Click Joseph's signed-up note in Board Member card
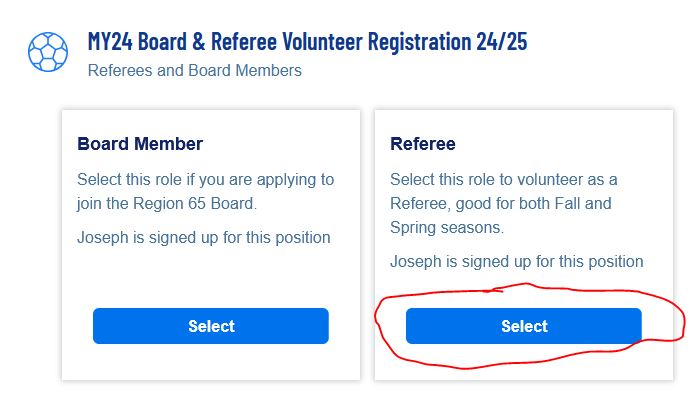 203,237
